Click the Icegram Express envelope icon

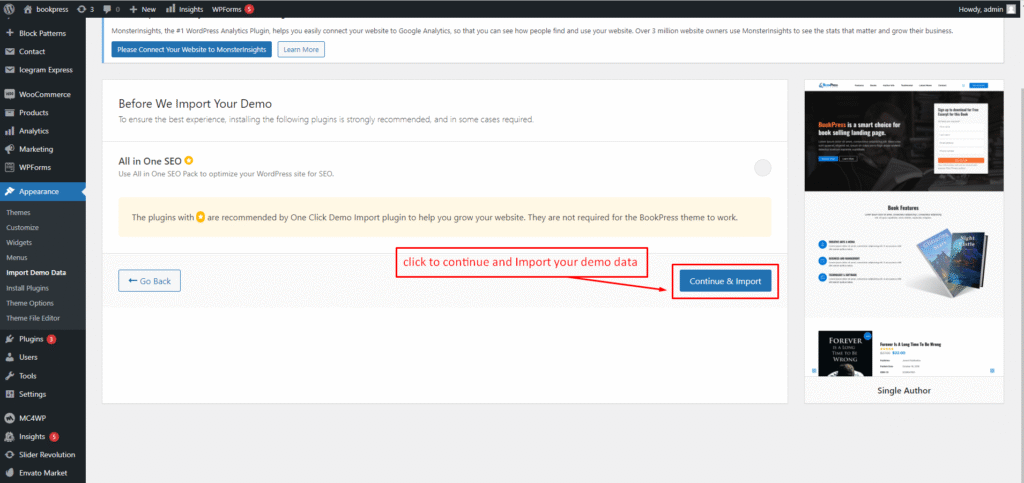pyautogui.click(x=10, y=70)
